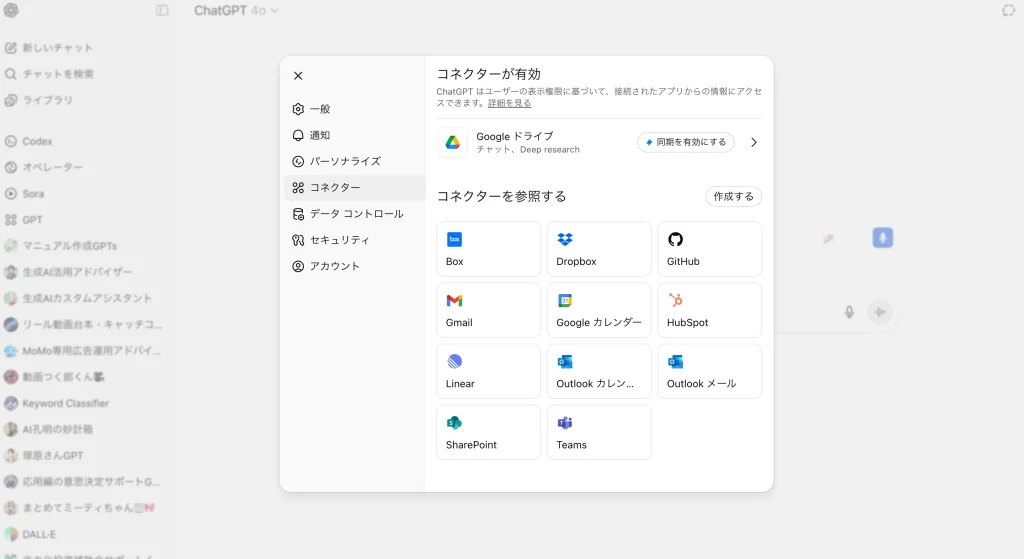This screenshot has height=559, width=1024.
Task: Open the Outlook カレンダー connector
Action: click(599, 371)
